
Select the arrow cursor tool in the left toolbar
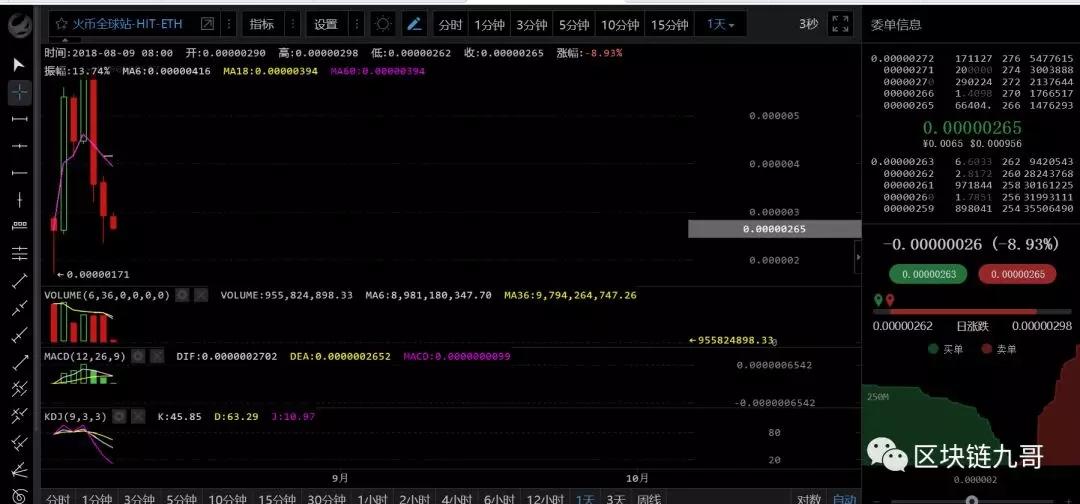pos(19,65)
